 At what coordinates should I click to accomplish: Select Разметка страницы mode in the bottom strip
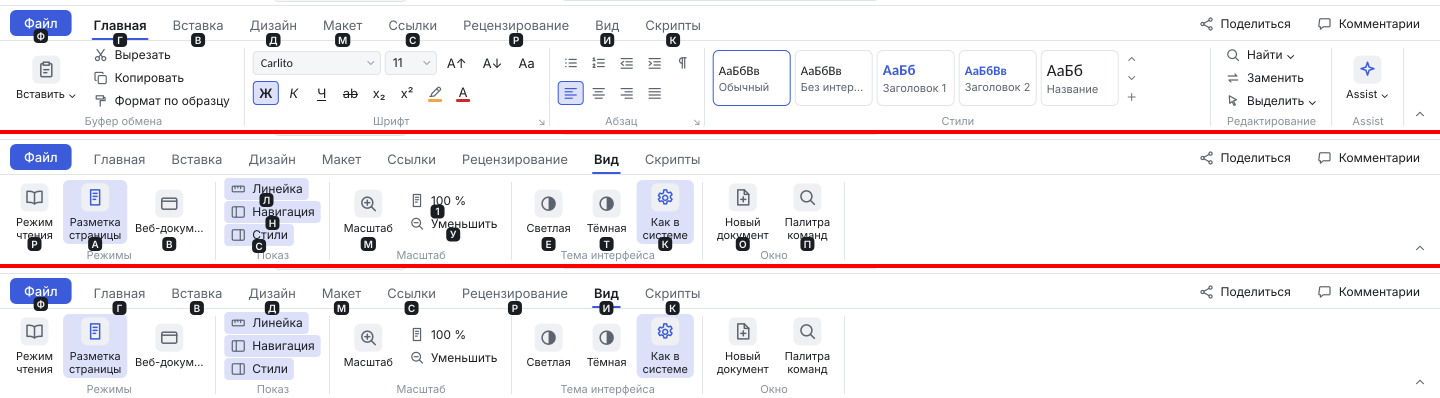click(95, 346)
